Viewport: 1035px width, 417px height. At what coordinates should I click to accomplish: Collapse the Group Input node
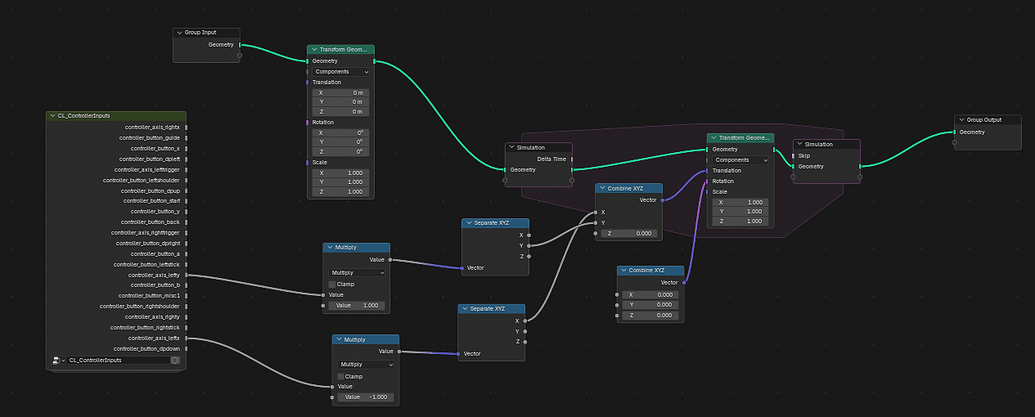[x=179, y=32]
